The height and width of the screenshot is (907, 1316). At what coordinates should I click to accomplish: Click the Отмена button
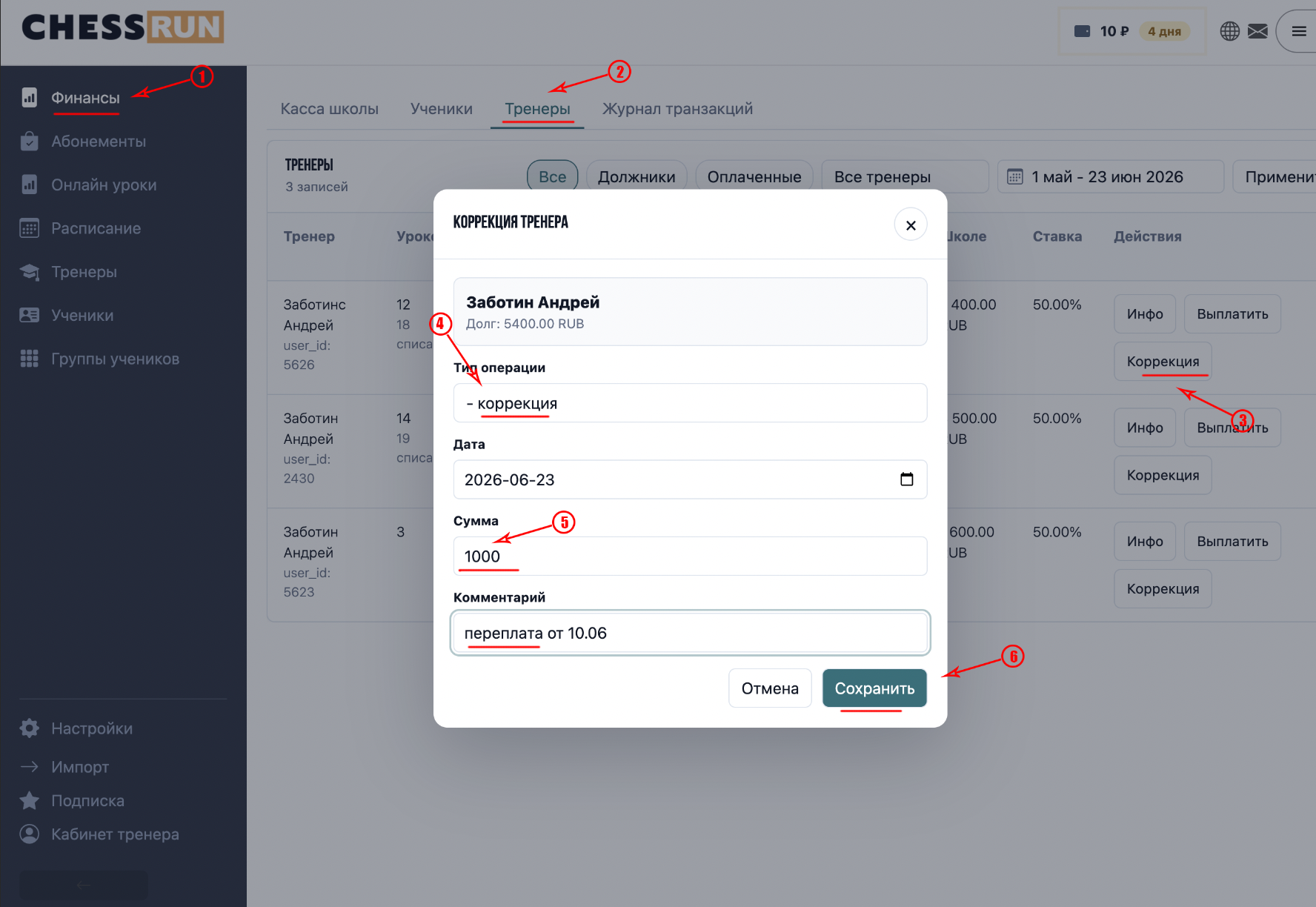pos(770,688)
